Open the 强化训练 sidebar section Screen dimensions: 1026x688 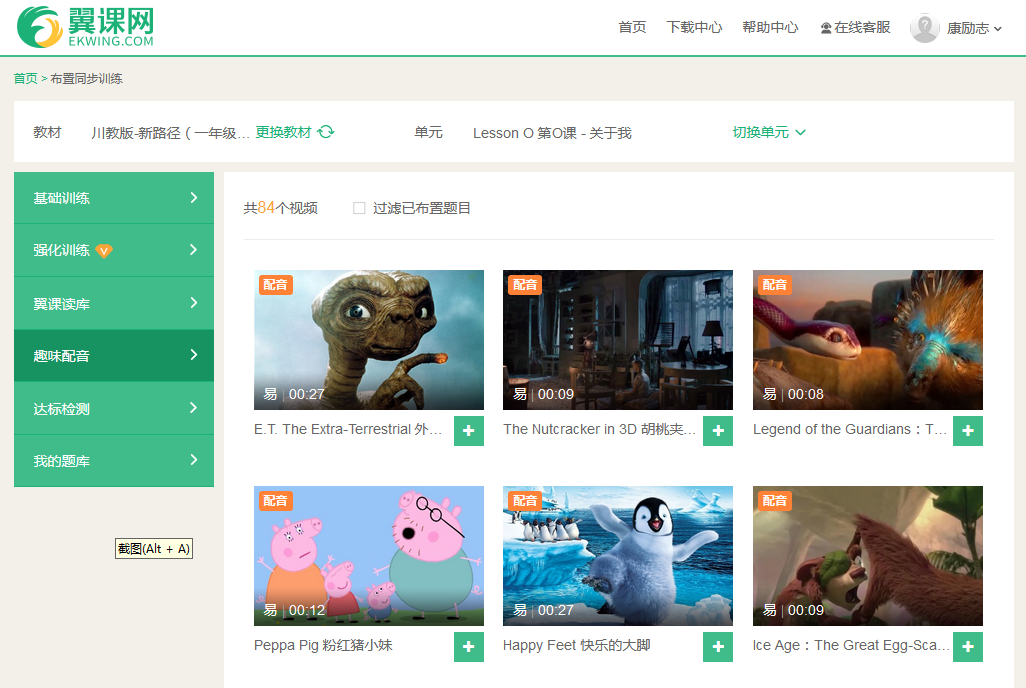(x=114, y=250)
